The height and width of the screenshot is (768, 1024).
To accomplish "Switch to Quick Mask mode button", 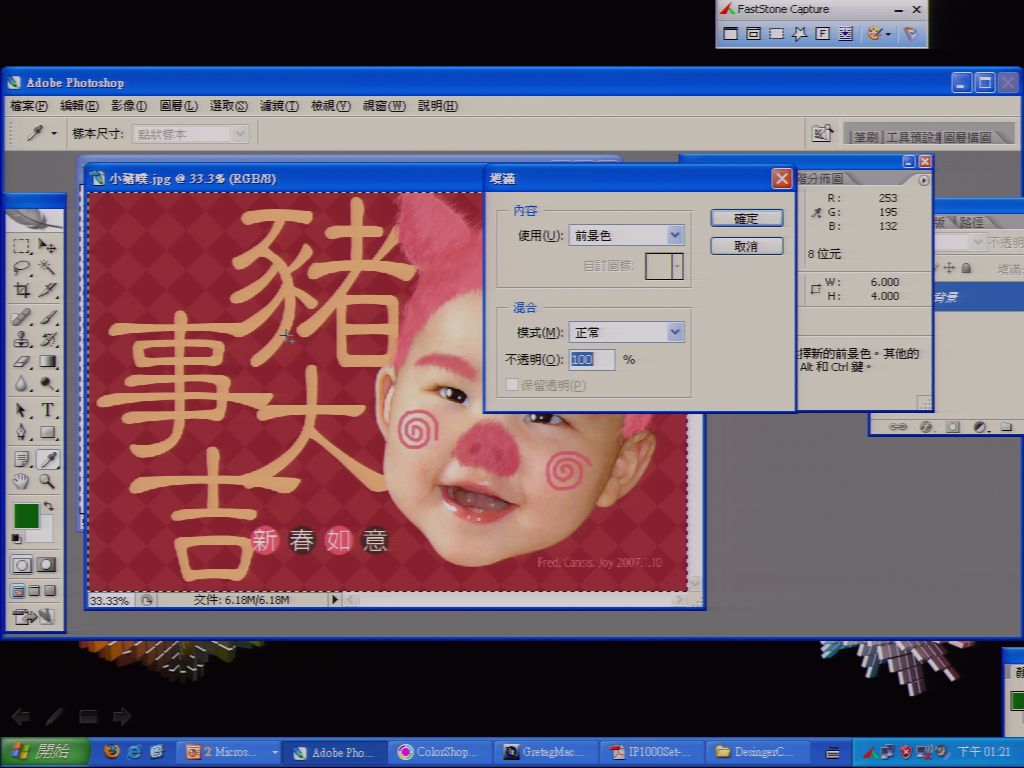I will pos(46,565).
